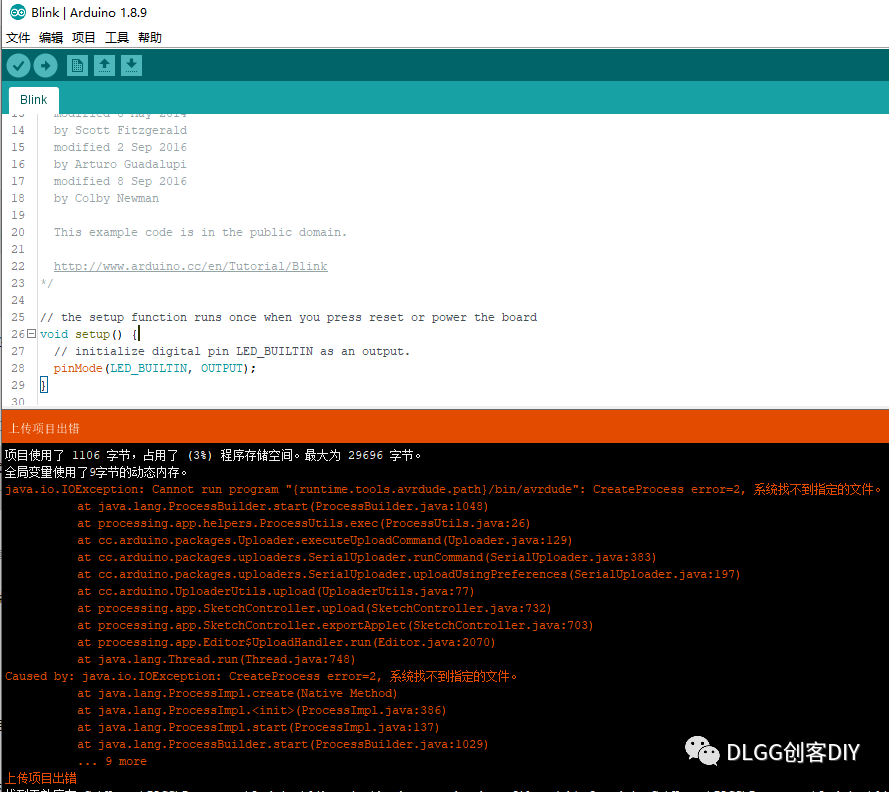Open the 编辑 menu
889x792 pixels.
pyautogui.click(x=50, y=37)
